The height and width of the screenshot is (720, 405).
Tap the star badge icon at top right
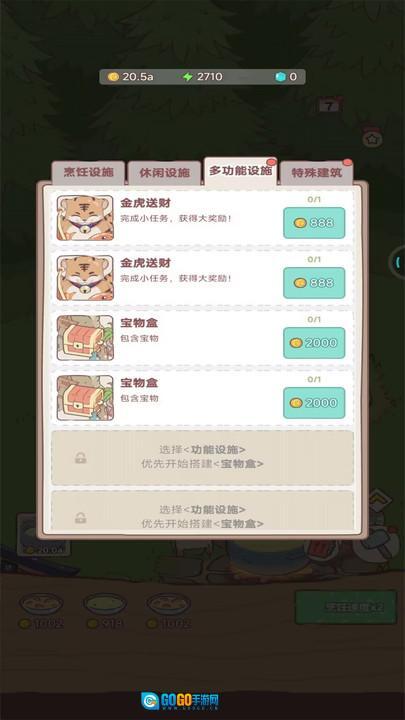(x=372, y=138)
